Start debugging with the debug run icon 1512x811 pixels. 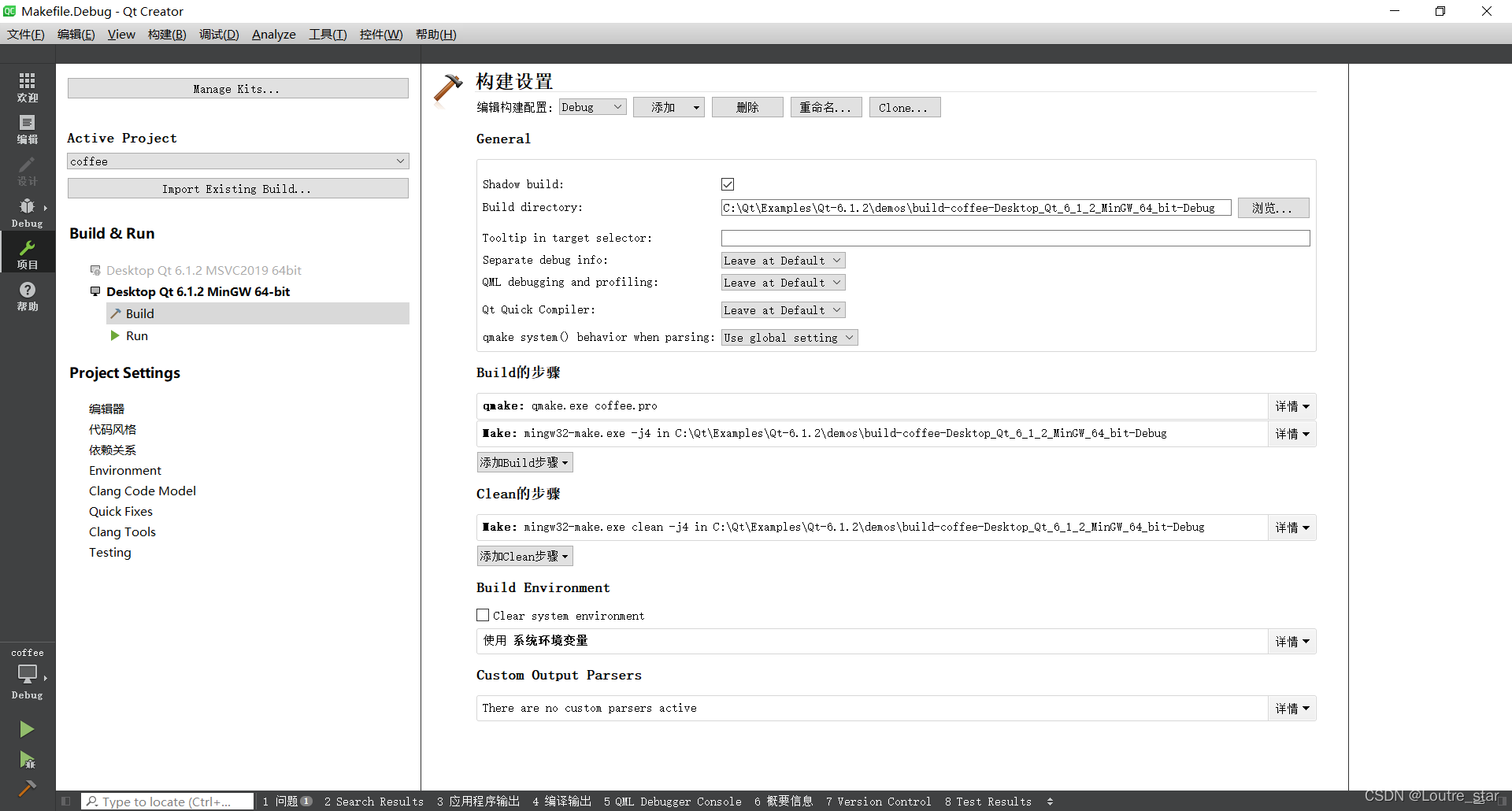27,760
